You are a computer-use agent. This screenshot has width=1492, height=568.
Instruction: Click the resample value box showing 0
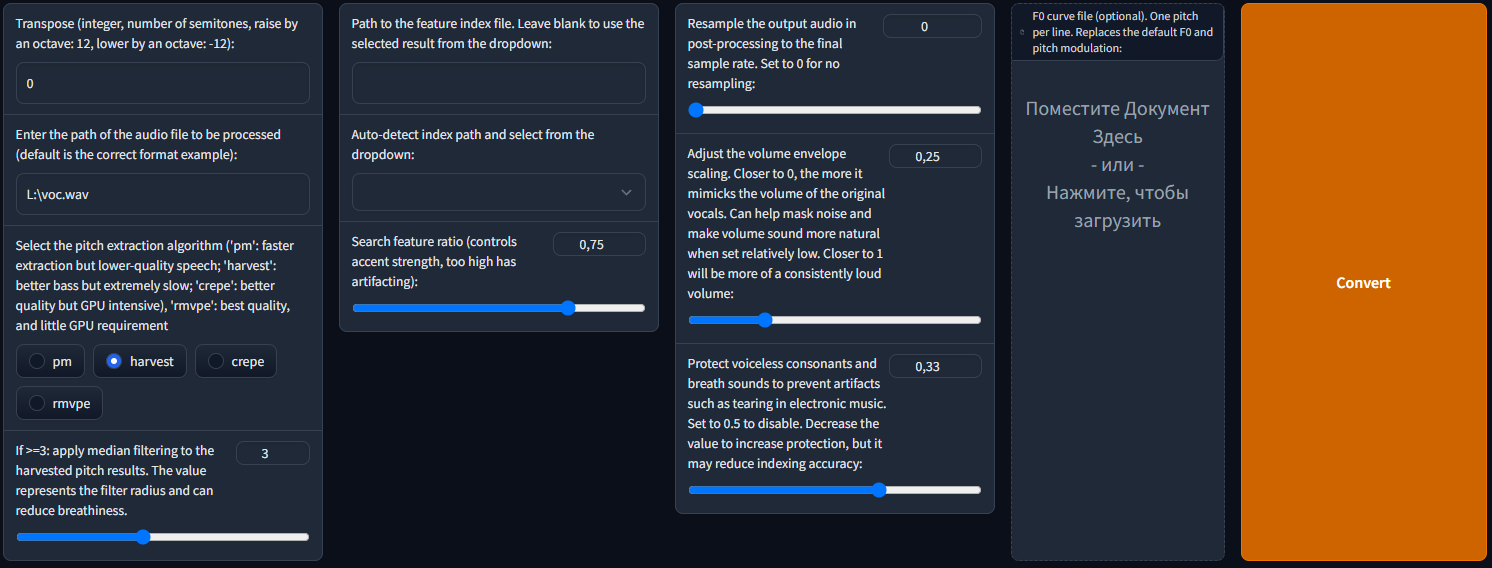click(x=932, y=26)
